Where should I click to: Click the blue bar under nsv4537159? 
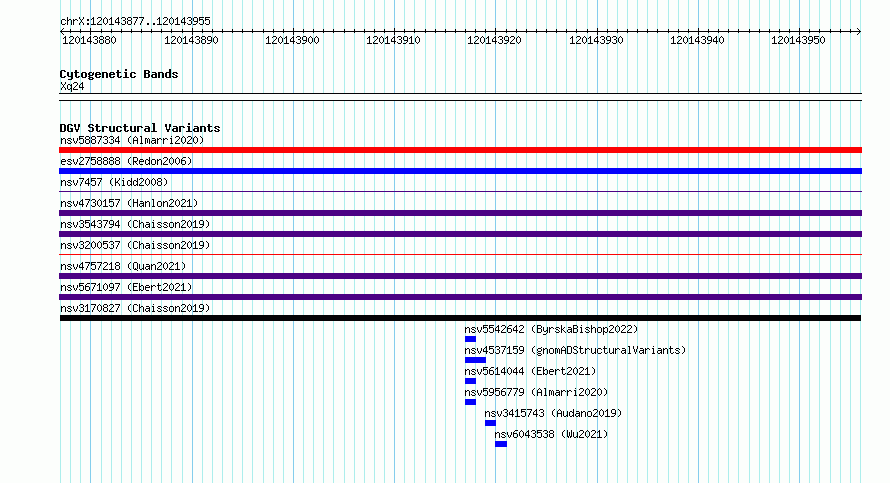[x=475, y=360]
